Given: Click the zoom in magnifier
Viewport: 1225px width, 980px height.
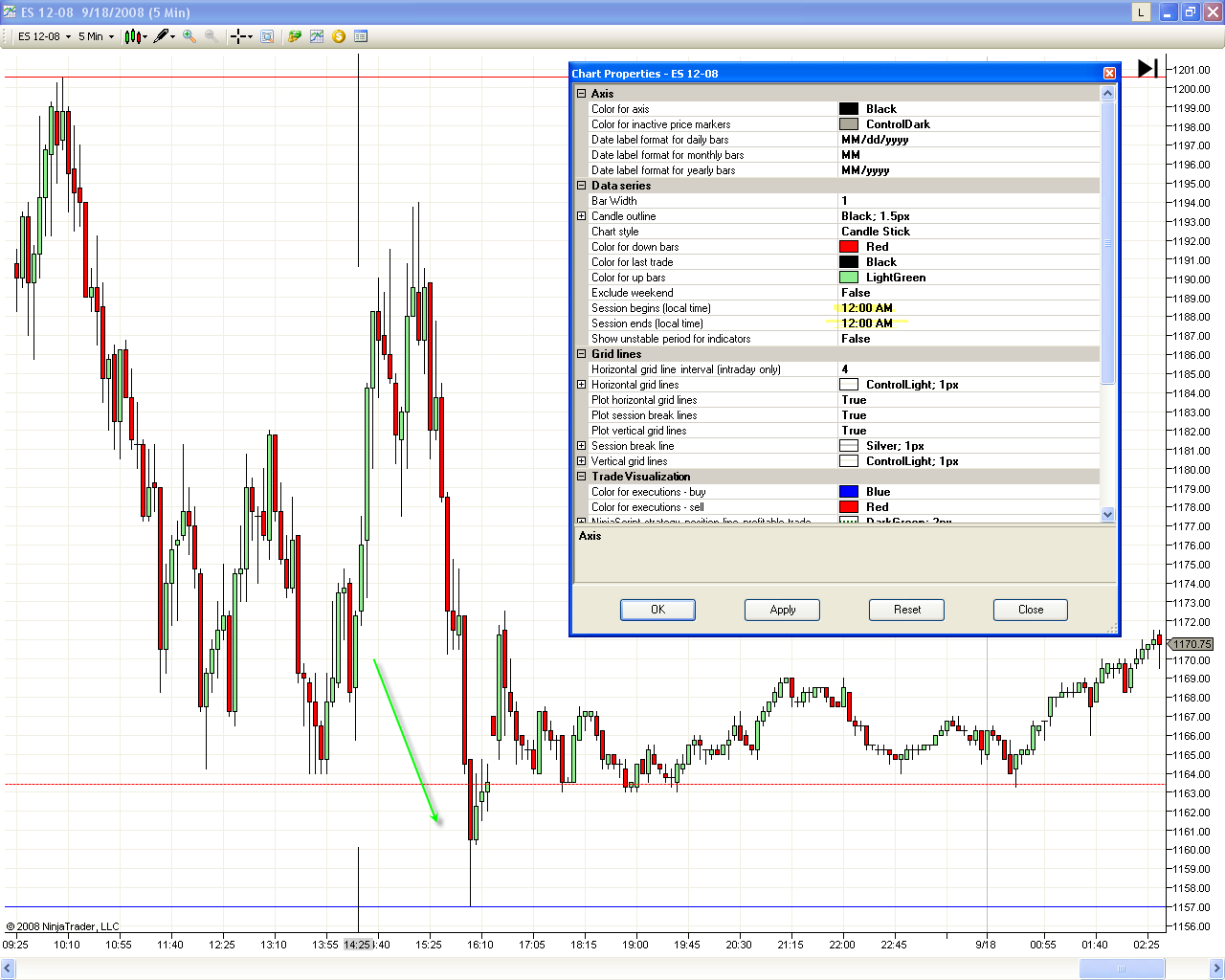Looking at the screenshot, I should (189, 36).
